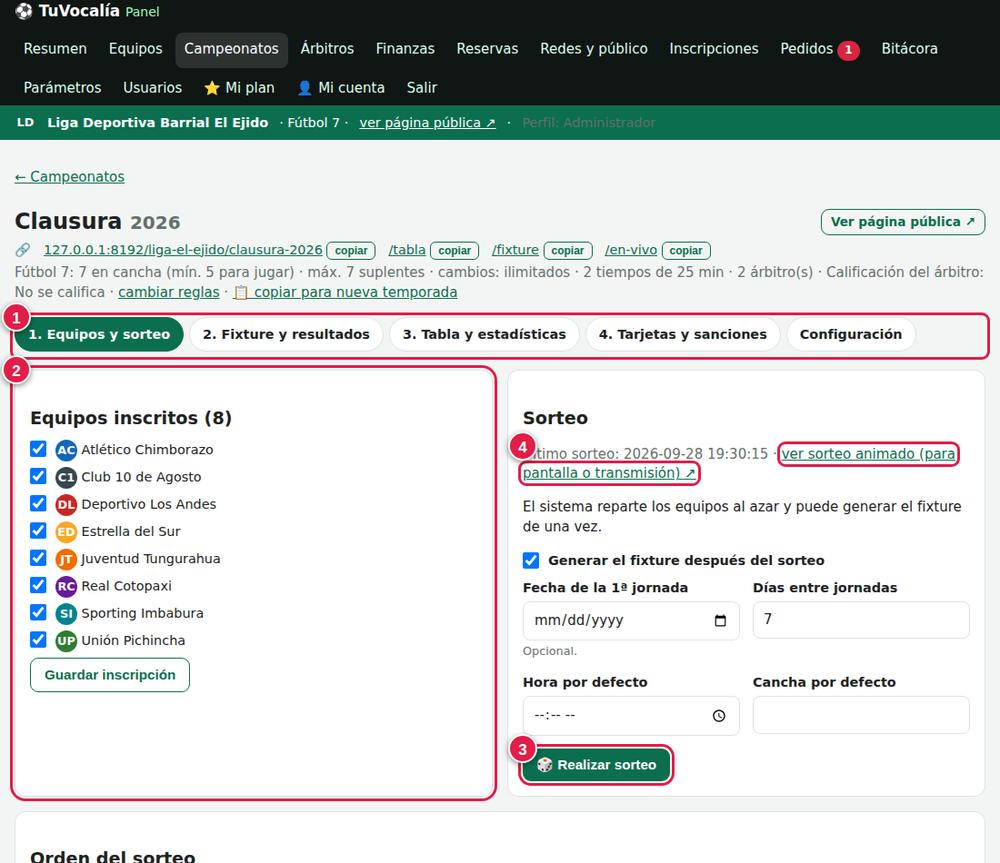Image resolution: width=1000 pixels, height=863 pixels.
Task: Uncheck Atlético Chimborazo team checkbox
Action: (x=38, y=449)
